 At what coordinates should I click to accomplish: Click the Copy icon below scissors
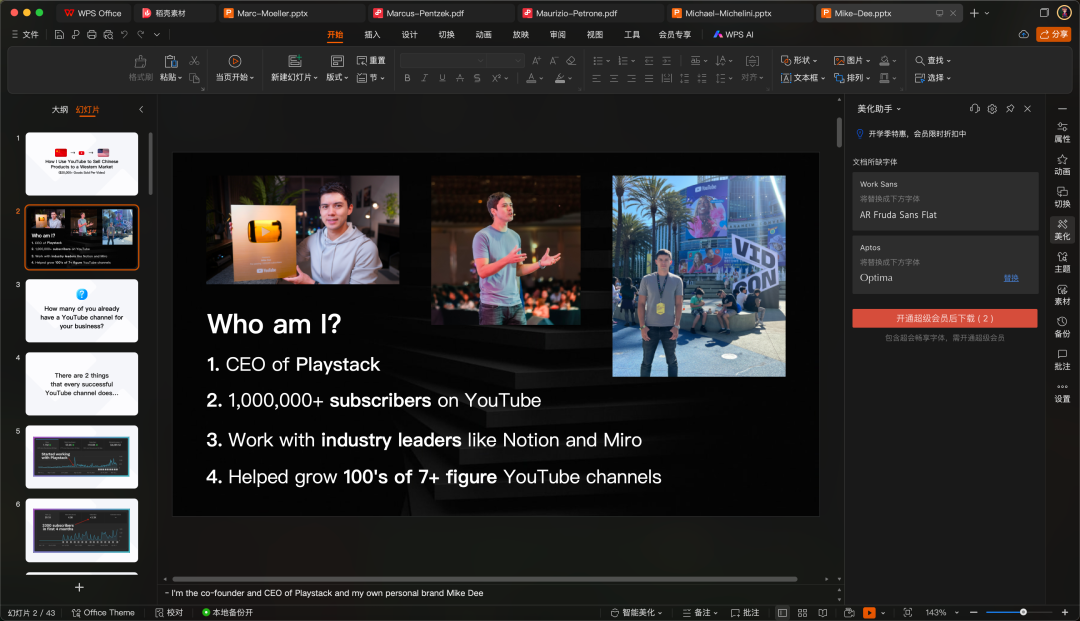coord(194,78)
